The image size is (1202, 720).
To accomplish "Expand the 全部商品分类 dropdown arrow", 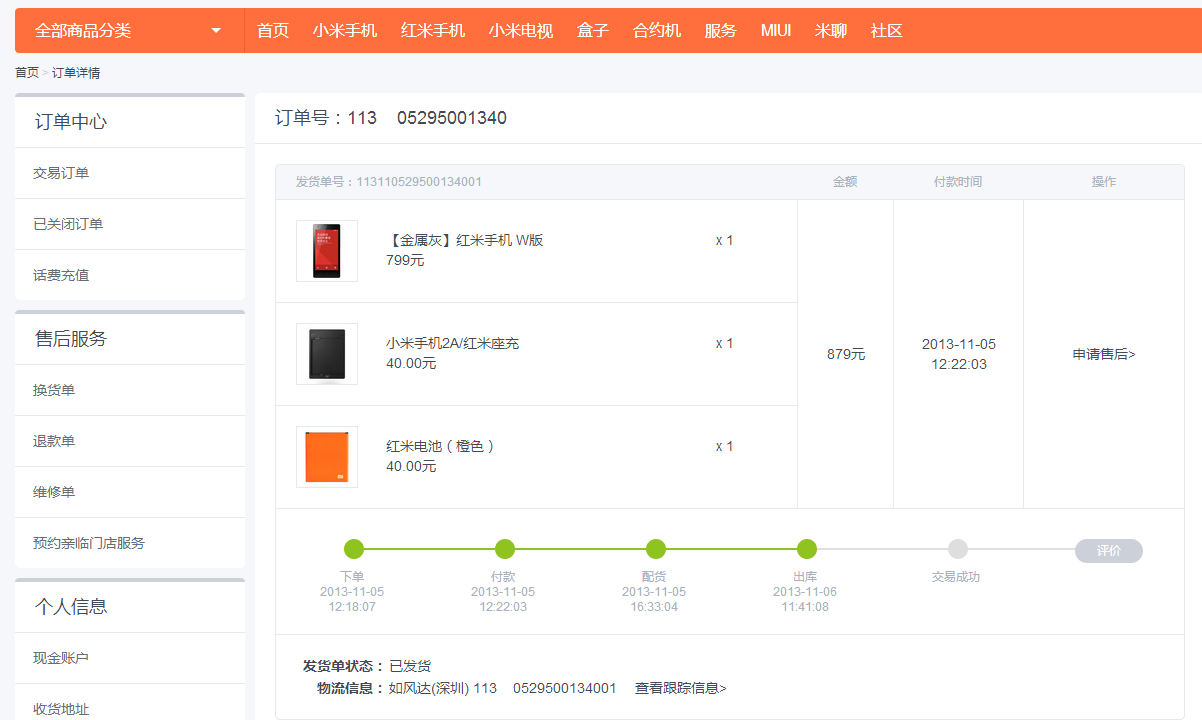I will (216, 31).
